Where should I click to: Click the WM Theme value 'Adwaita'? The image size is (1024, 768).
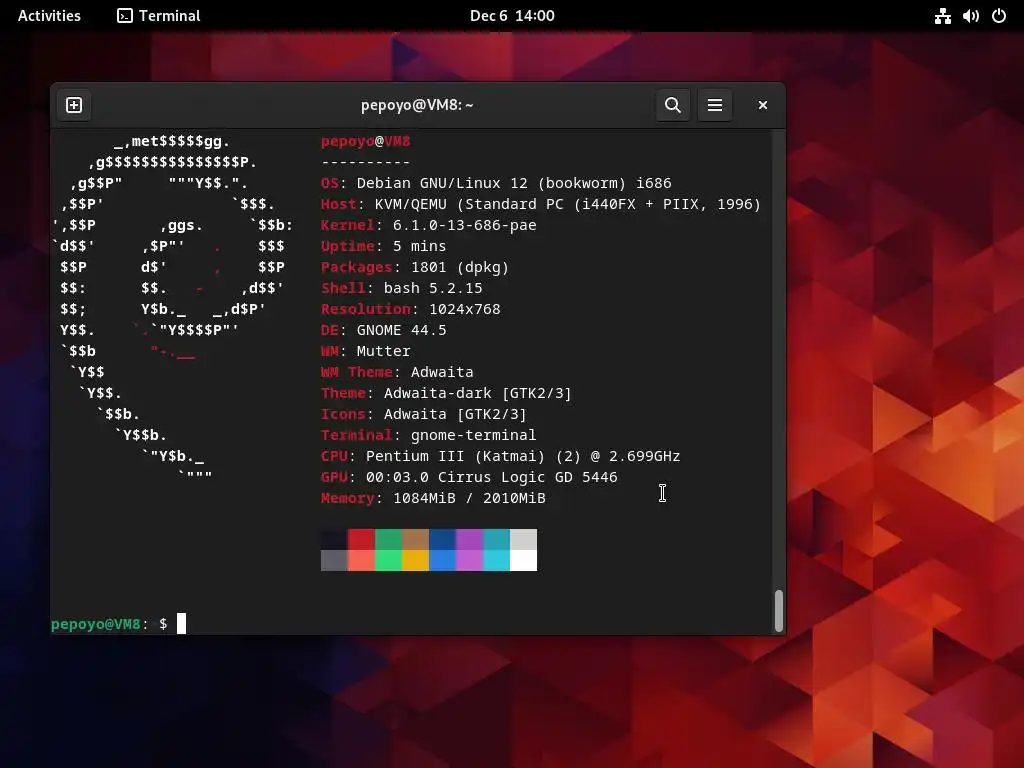(x=442, y=372)
